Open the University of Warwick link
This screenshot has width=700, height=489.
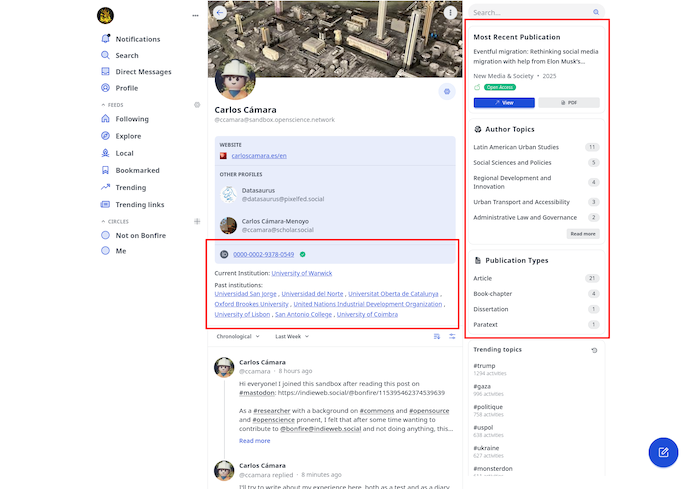[x=302, y=273]
